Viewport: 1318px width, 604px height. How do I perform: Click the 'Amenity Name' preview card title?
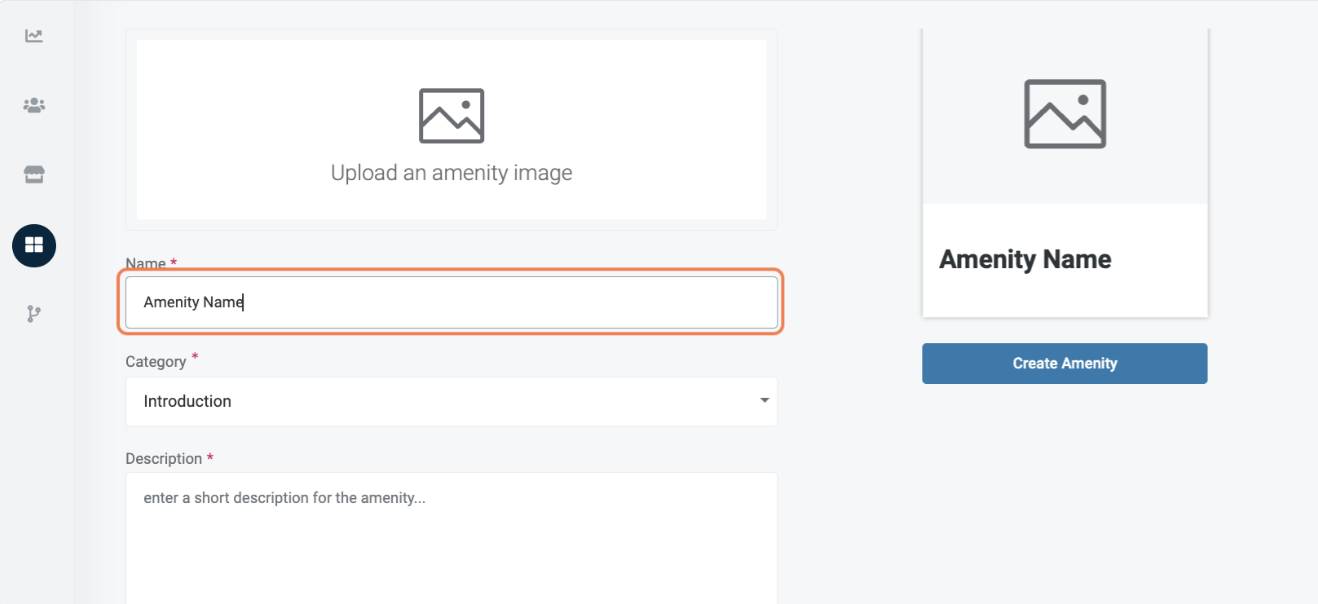coord(1025,260)
